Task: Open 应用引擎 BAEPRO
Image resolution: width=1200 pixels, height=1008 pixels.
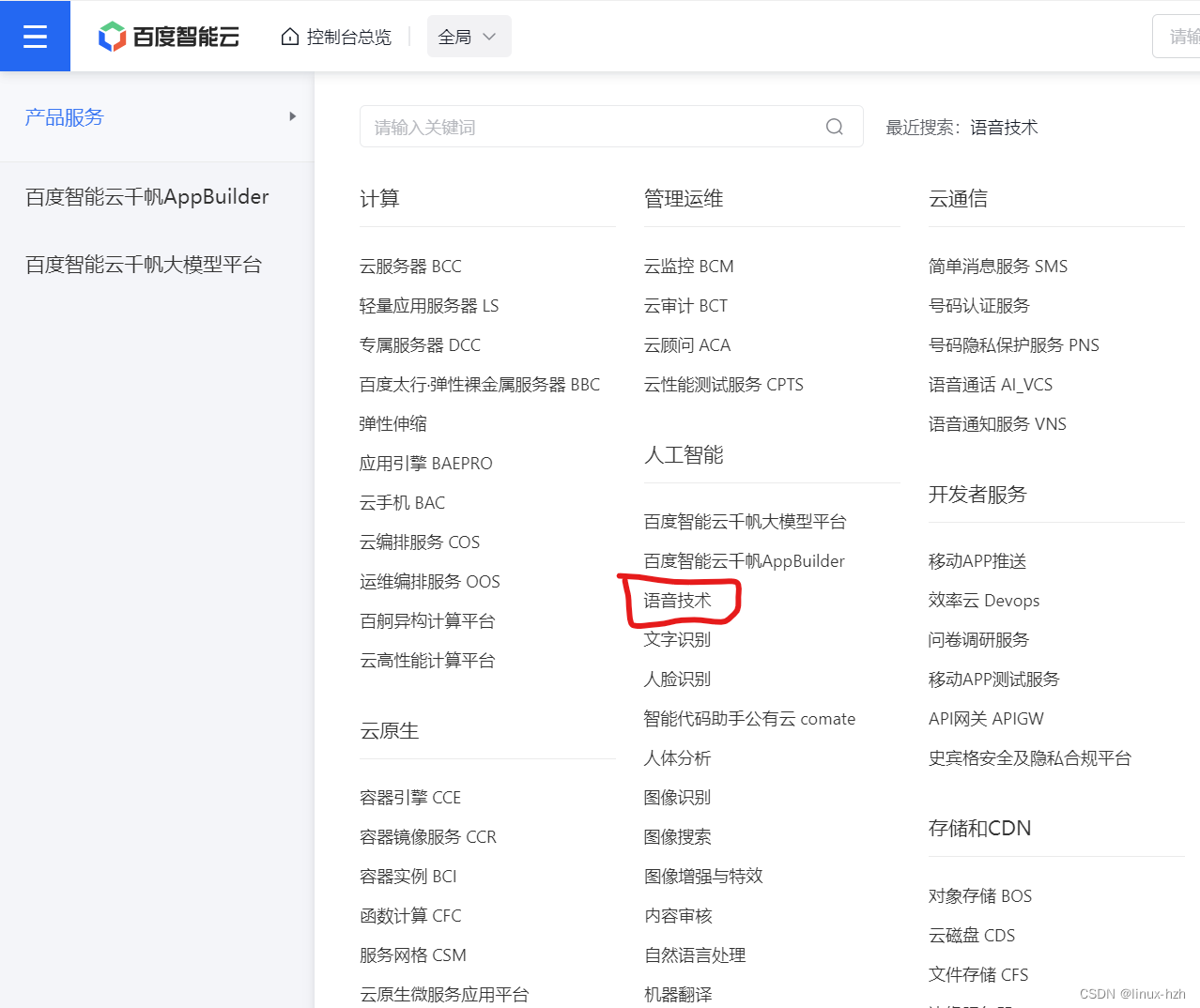Action: pos(426,464)
